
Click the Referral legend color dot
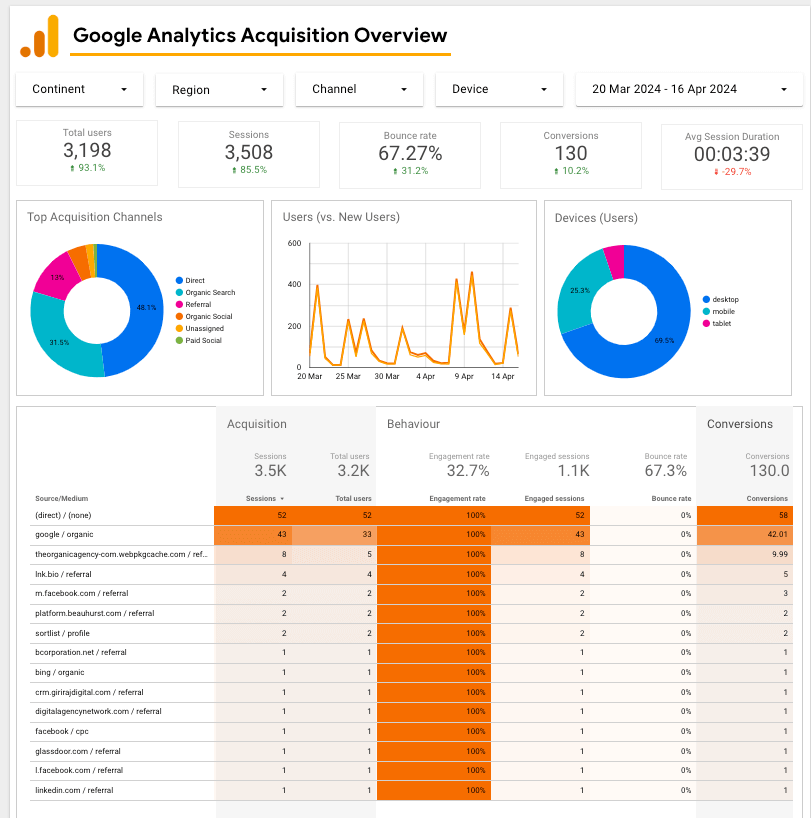click(179, 305)
